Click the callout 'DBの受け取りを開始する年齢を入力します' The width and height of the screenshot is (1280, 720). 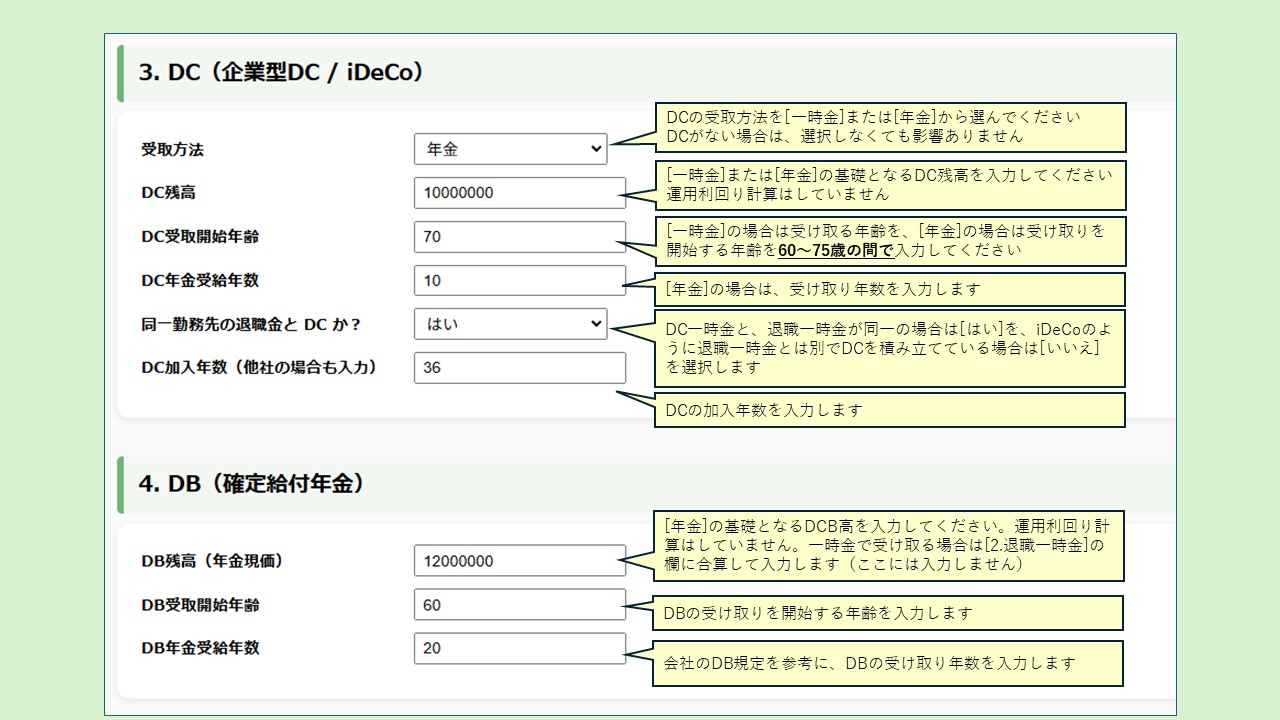click(888, 613)
